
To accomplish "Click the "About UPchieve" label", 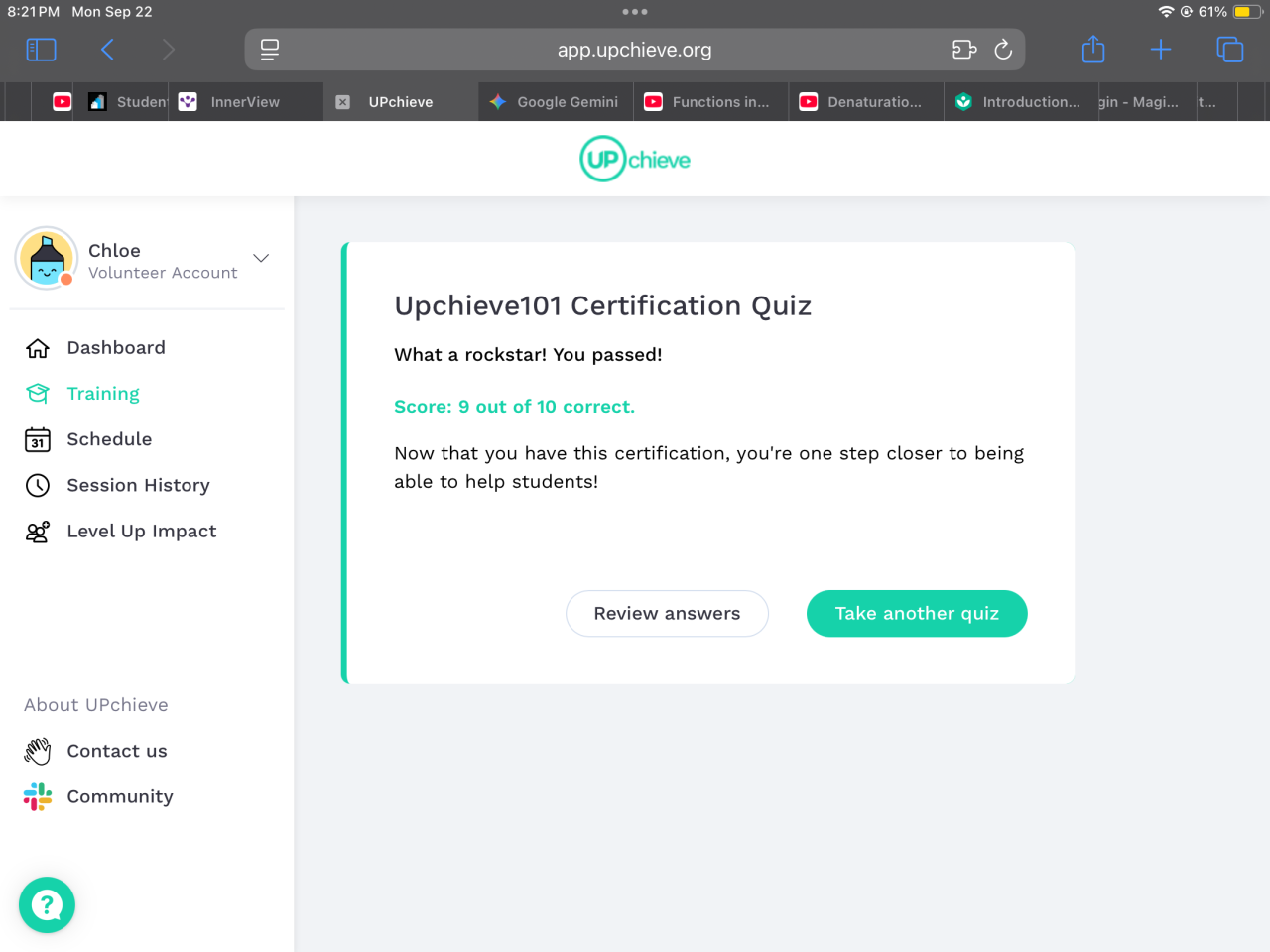I will (96, 705).
